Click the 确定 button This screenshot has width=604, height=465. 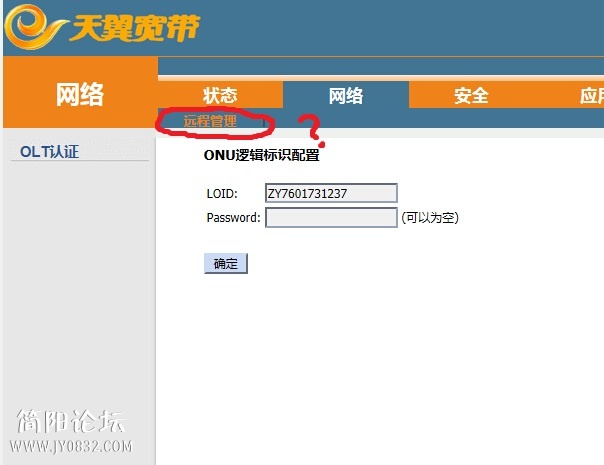pyautogui.click(x=226, y=264)
